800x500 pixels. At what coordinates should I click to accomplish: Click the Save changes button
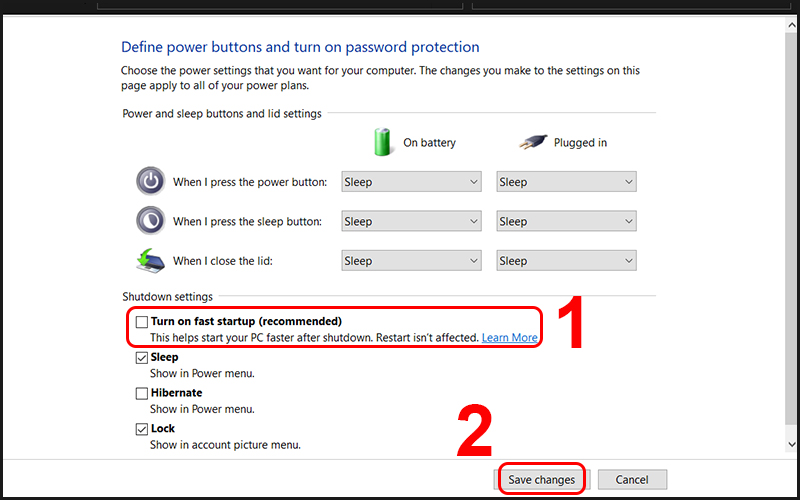(541, 480)
